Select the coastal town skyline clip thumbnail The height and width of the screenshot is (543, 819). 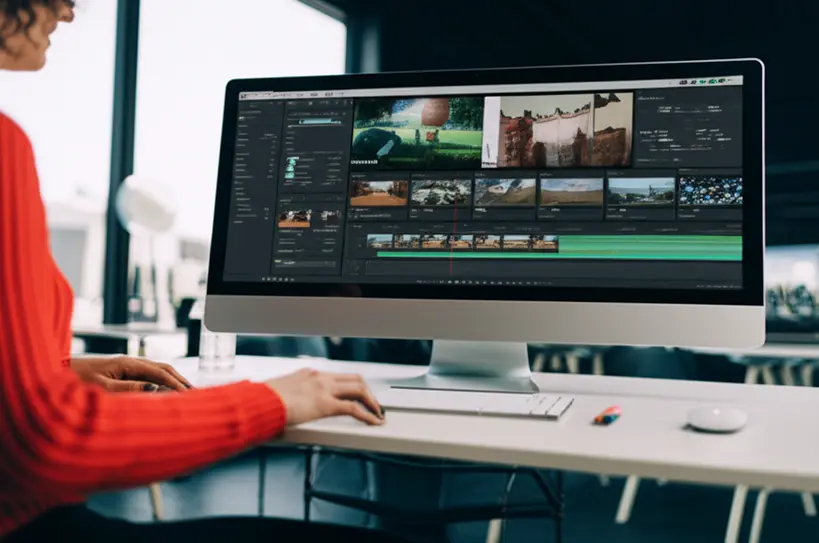pyautogui.click(x=641, y=190)
